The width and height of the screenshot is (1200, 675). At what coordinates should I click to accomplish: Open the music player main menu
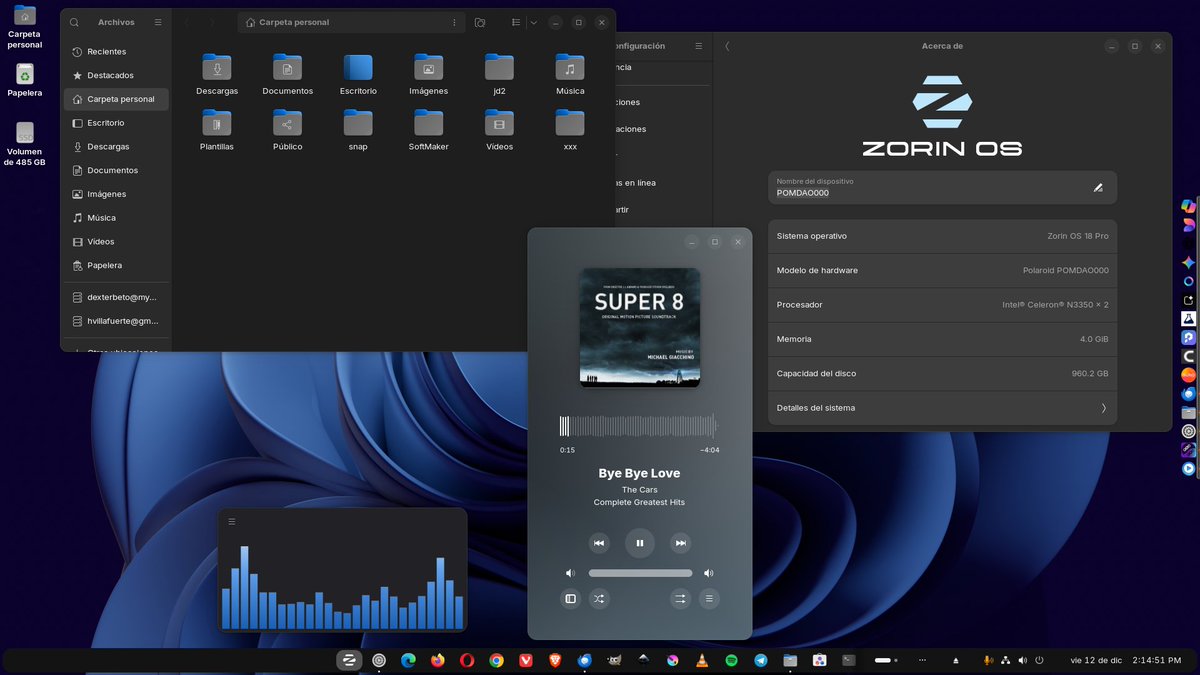point(709,599)
